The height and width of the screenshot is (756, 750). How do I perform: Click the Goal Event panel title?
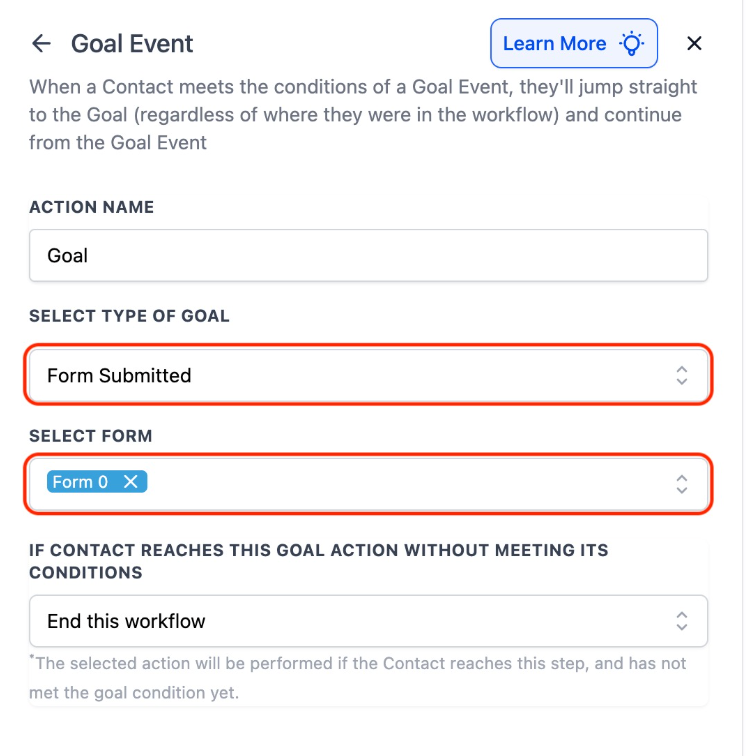(x=132, y=44)
